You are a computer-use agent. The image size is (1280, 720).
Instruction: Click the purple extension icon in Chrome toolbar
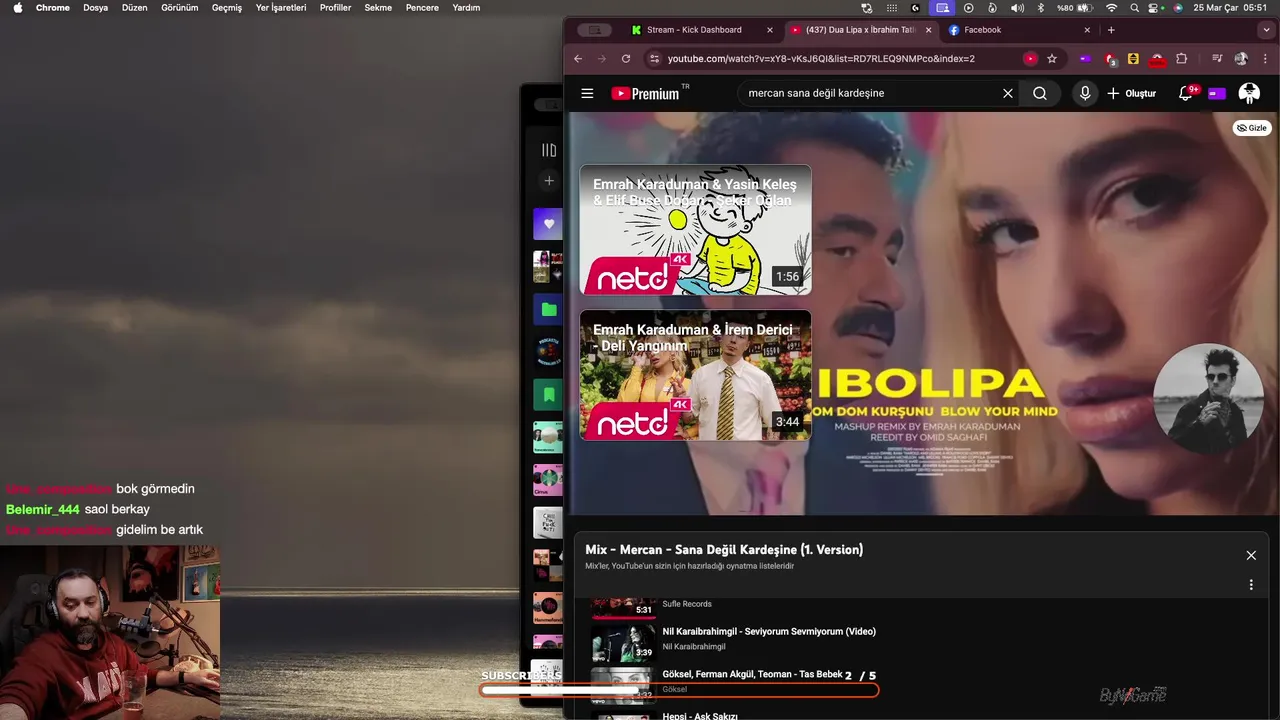[1085, 59]
